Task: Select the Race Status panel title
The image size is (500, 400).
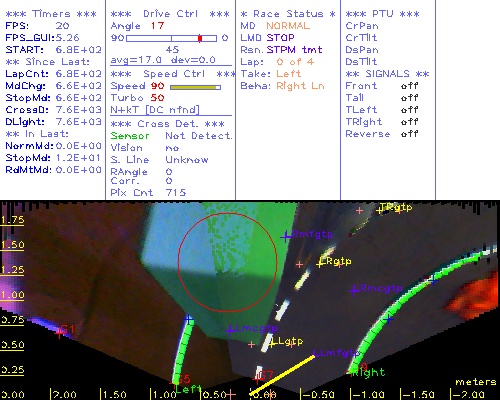Action: (x=288, y=14)
